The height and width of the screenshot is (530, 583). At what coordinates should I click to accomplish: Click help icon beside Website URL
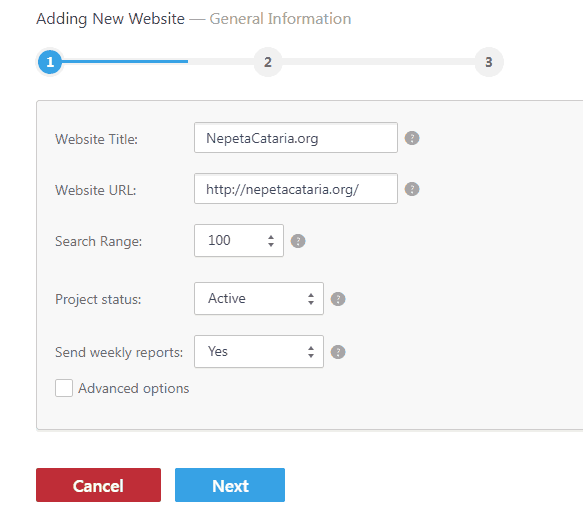point(412,189)
